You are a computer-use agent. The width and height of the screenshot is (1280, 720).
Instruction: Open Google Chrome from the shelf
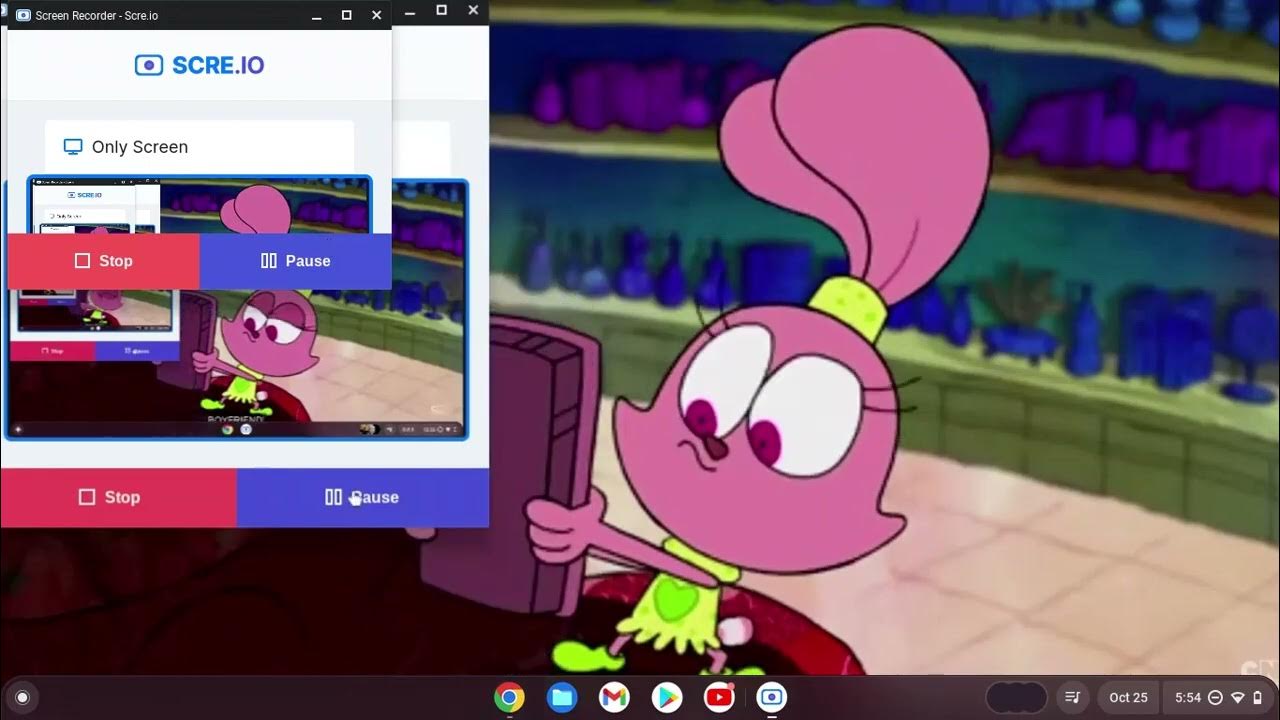[x=509, y=697]
